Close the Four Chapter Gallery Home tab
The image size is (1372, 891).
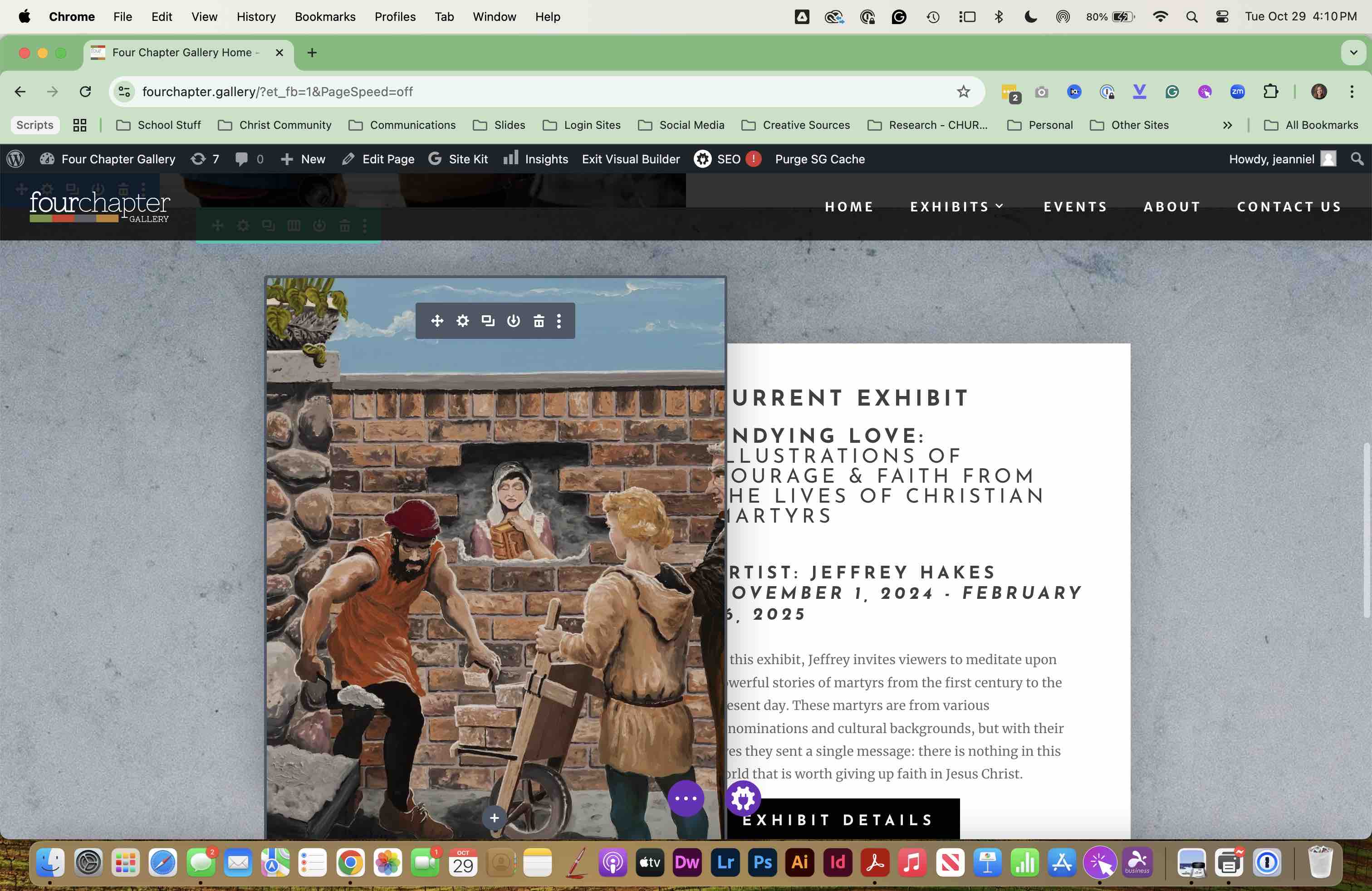(x=279, y=53)
